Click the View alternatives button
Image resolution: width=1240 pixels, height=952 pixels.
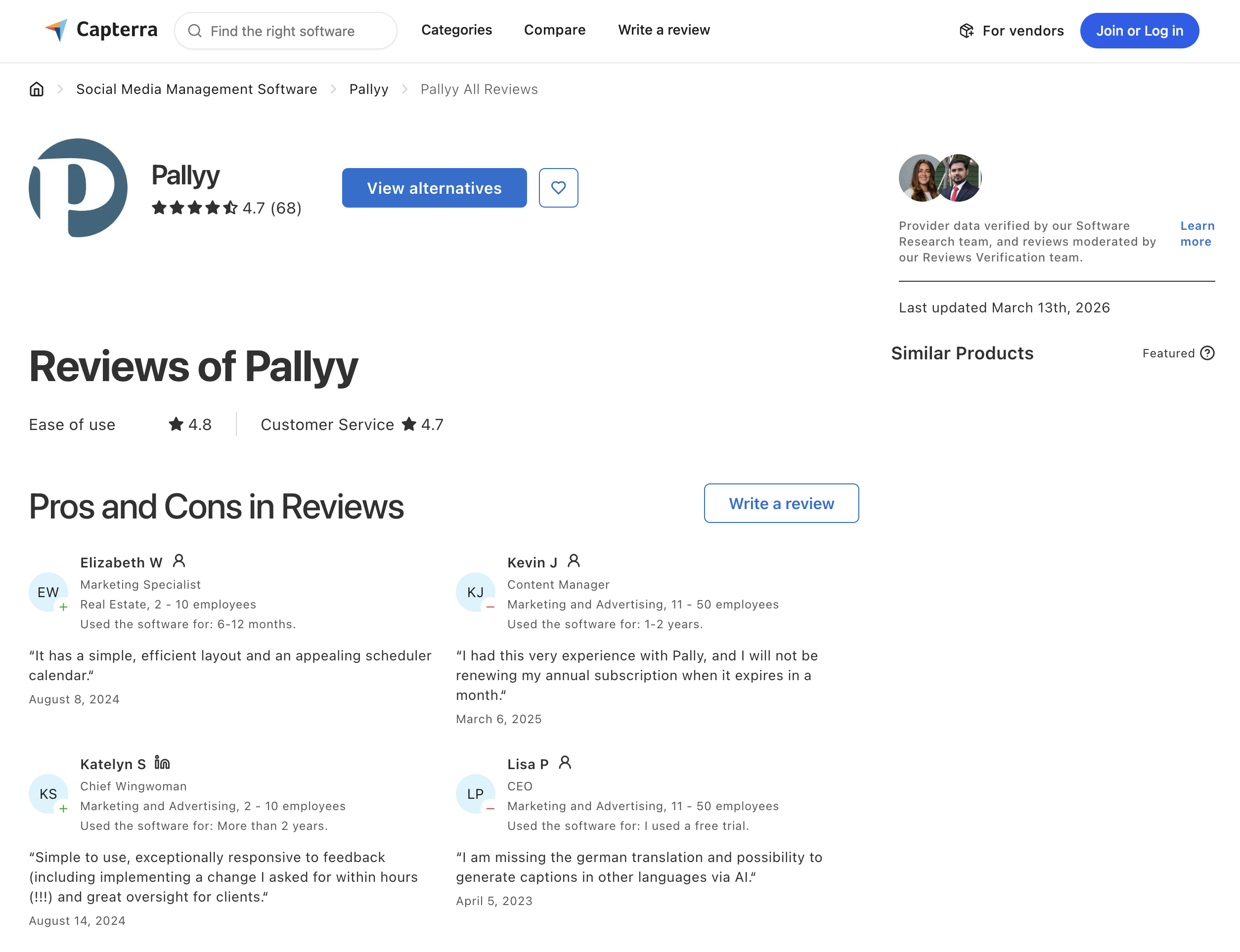434,187
